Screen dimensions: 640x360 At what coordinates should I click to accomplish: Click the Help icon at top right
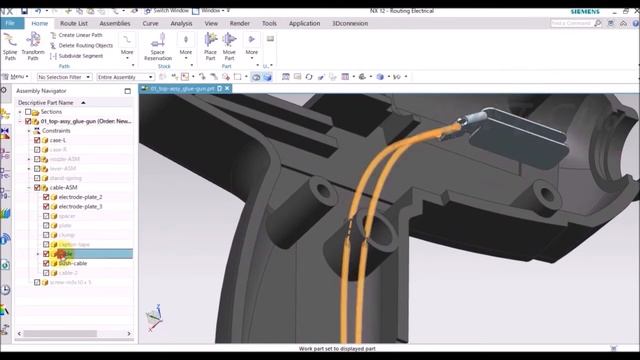click(x=636, y=24)
